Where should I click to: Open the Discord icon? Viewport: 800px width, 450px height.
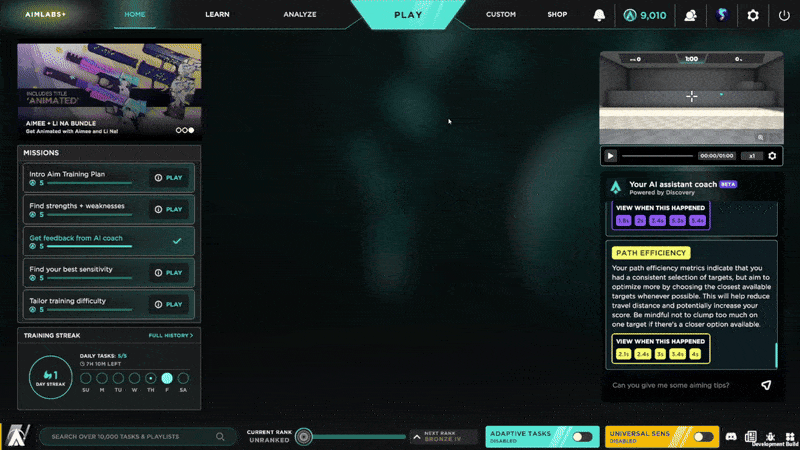click(731, 437)
